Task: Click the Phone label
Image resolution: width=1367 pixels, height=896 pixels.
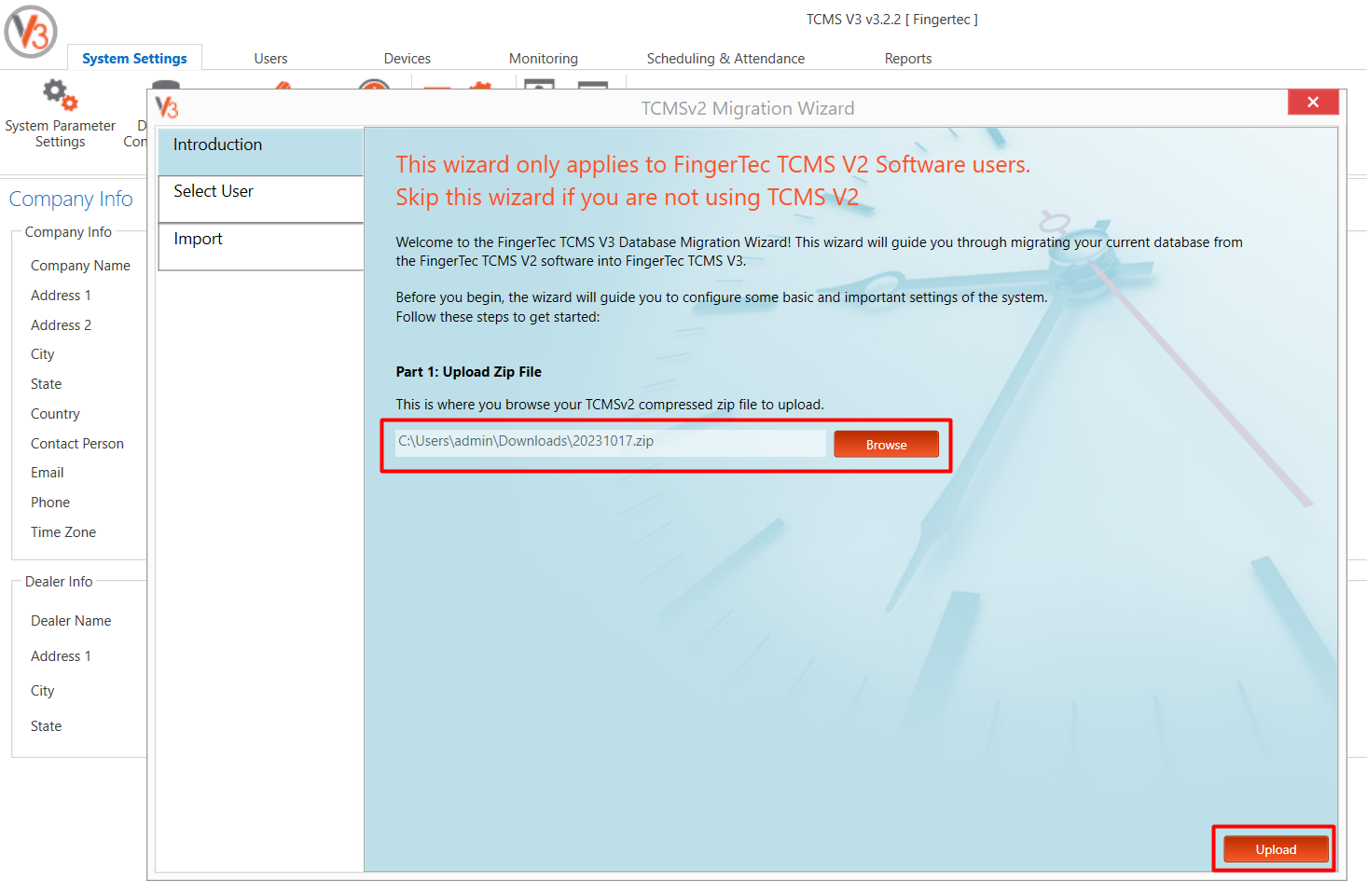Action: tap(50, 503)
